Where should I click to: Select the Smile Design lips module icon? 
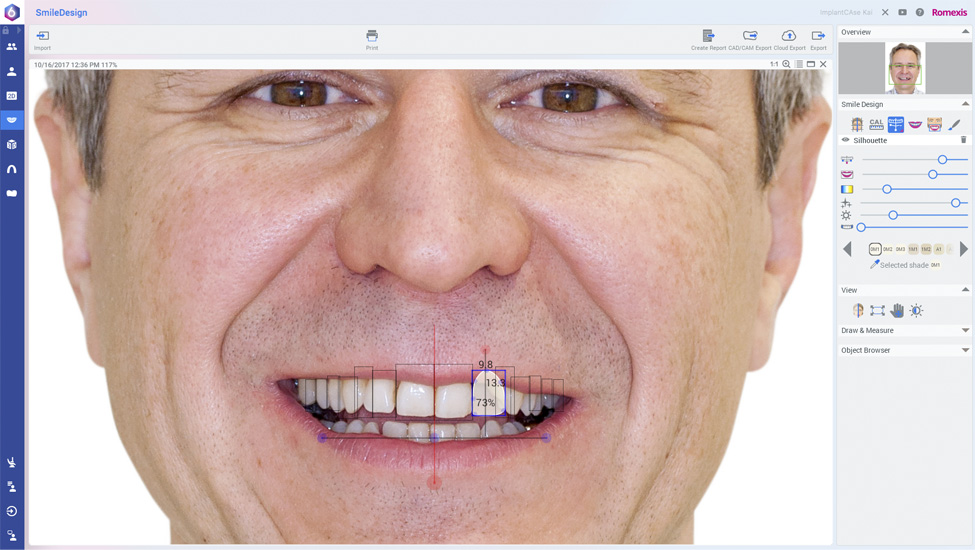12,120
